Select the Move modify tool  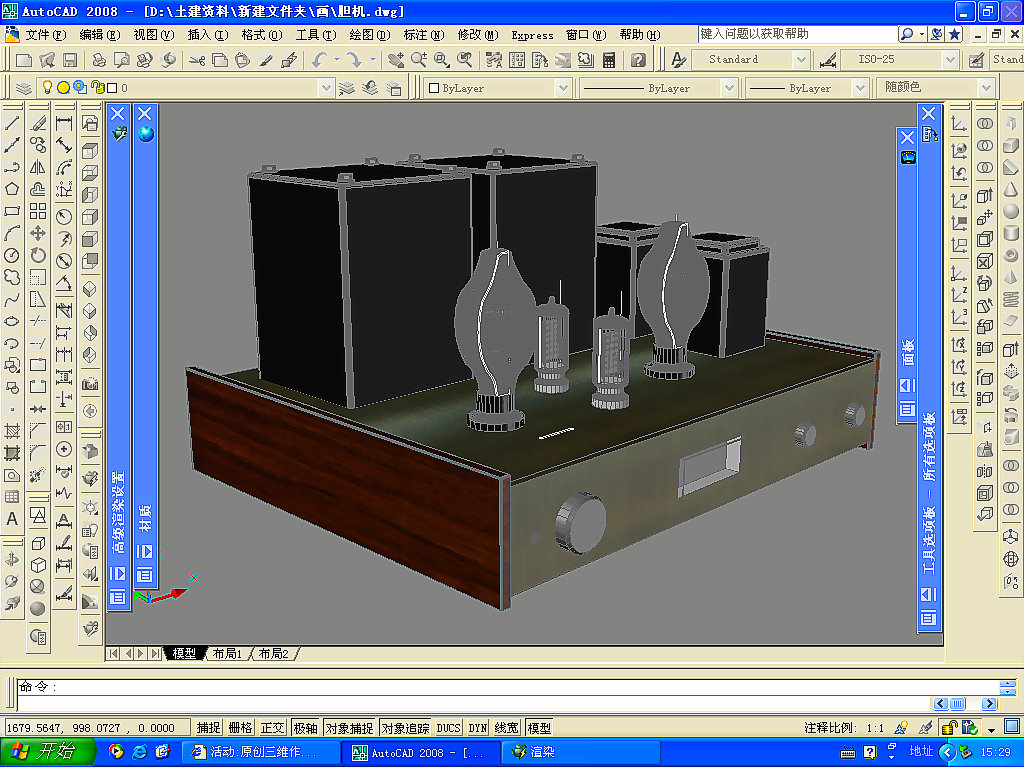tap(38, 234)
